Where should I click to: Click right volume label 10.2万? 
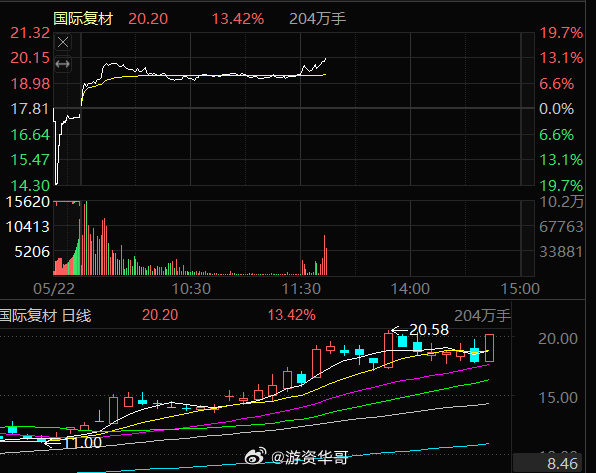click(x=561, y=202)
